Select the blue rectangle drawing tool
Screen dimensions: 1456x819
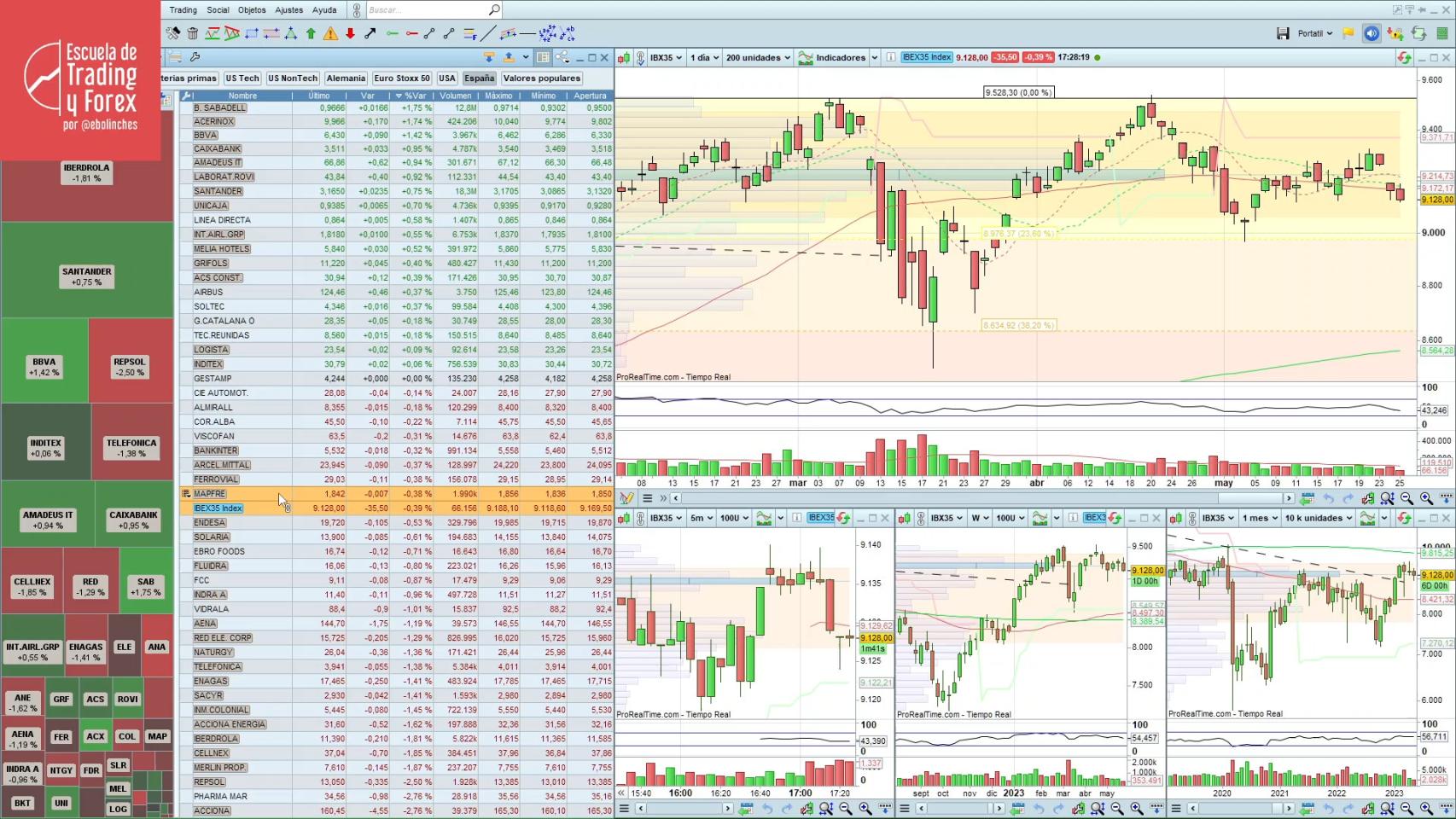(252, 33)
